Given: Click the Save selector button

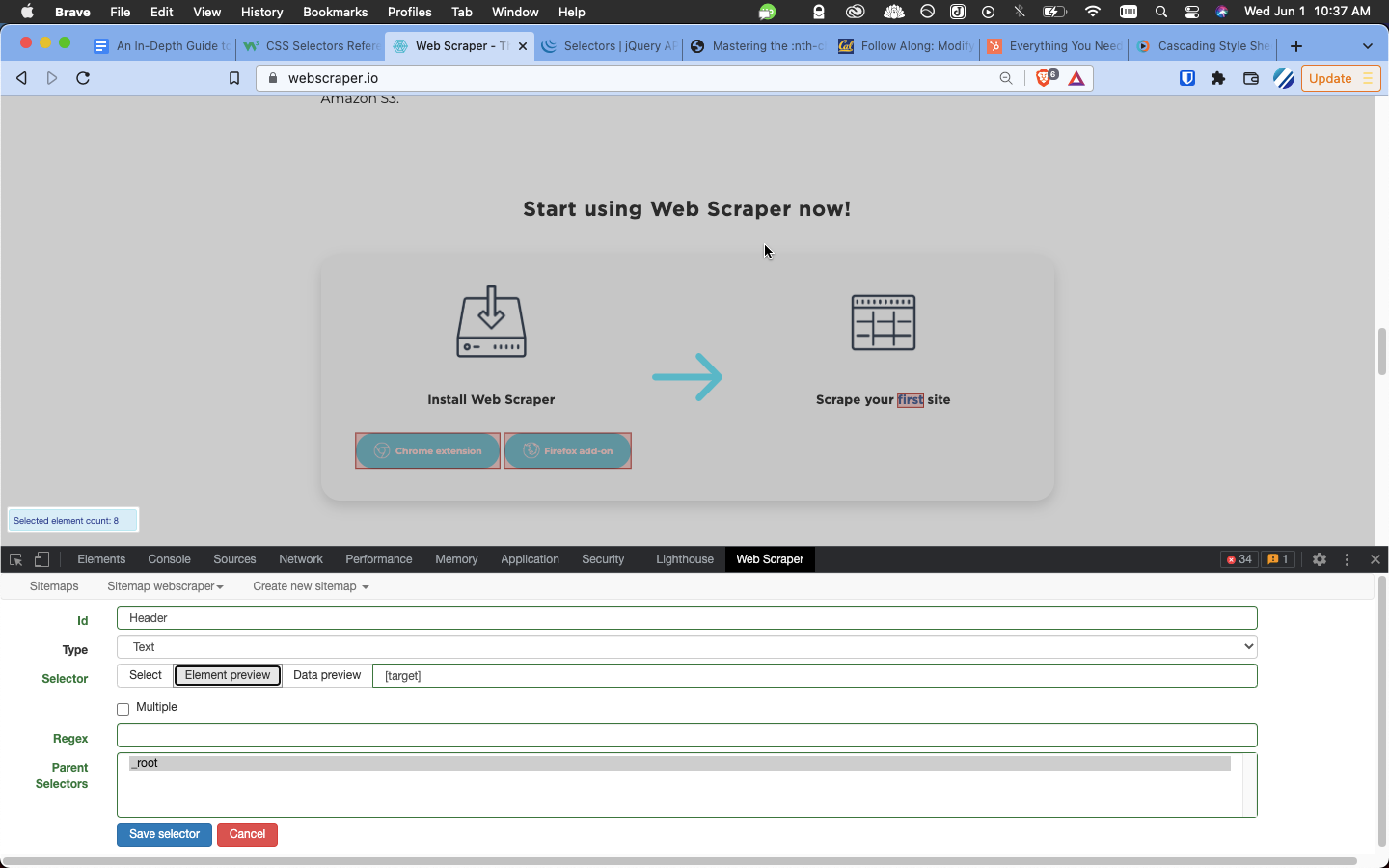Looking at the screenshot, I should click(x=164, y=834).
